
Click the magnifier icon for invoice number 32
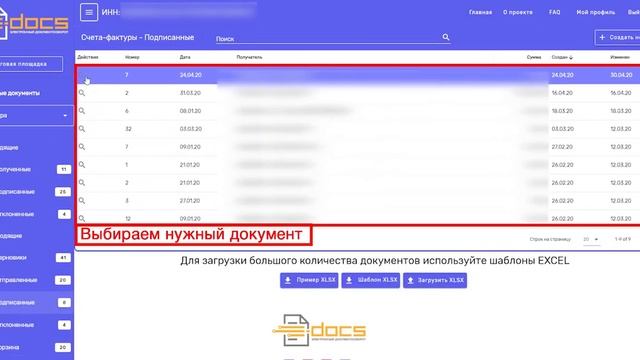point(82,129)
